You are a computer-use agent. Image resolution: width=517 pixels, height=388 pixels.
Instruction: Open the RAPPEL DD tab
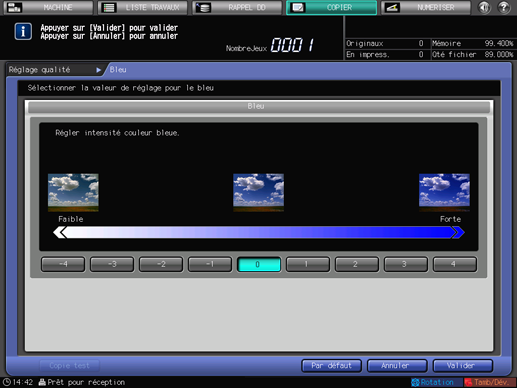[237, 7]
